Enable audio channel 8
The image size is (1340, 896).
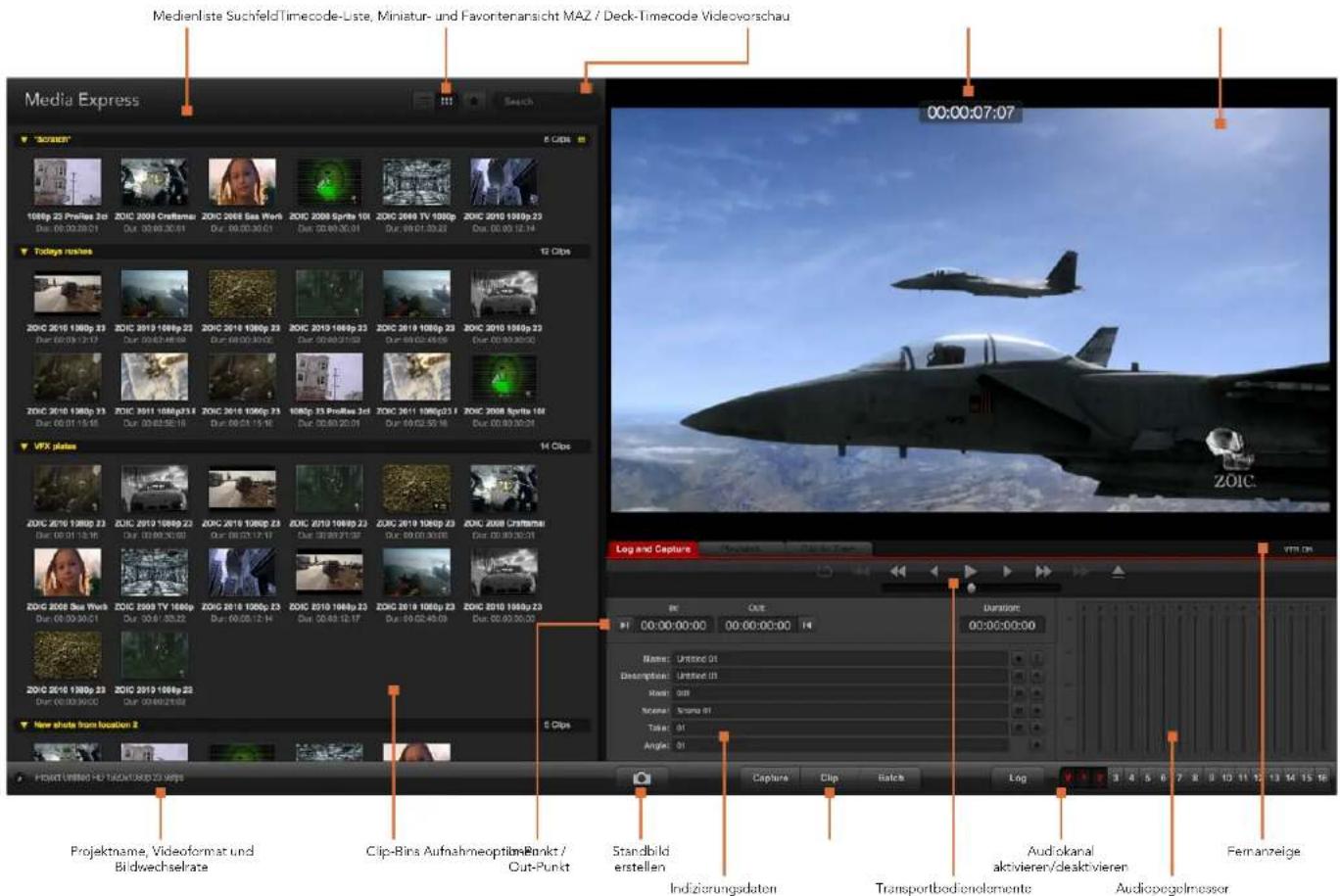[x=1195, y=778]
